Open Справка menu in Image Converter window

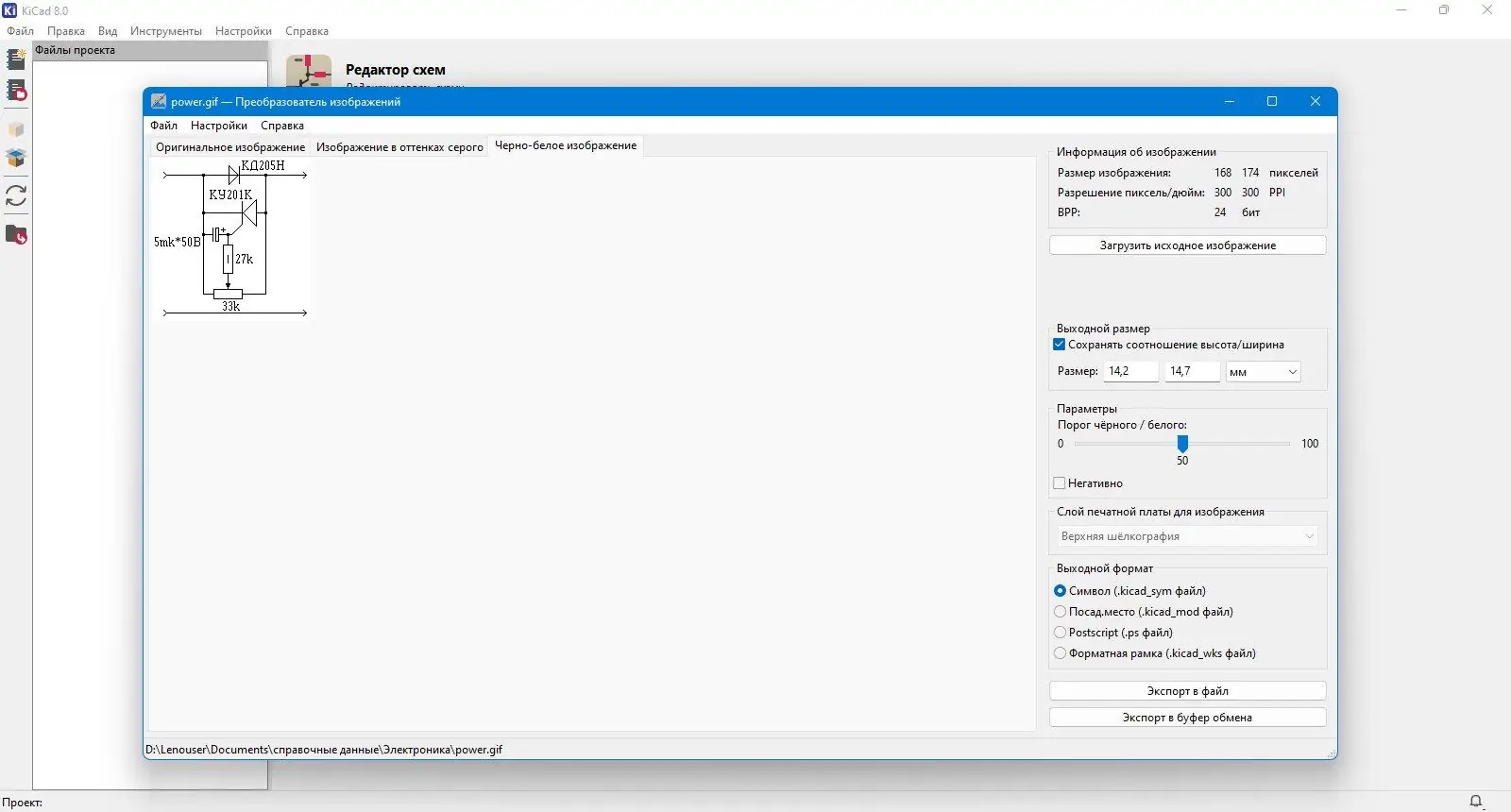(x=282, y=126)
